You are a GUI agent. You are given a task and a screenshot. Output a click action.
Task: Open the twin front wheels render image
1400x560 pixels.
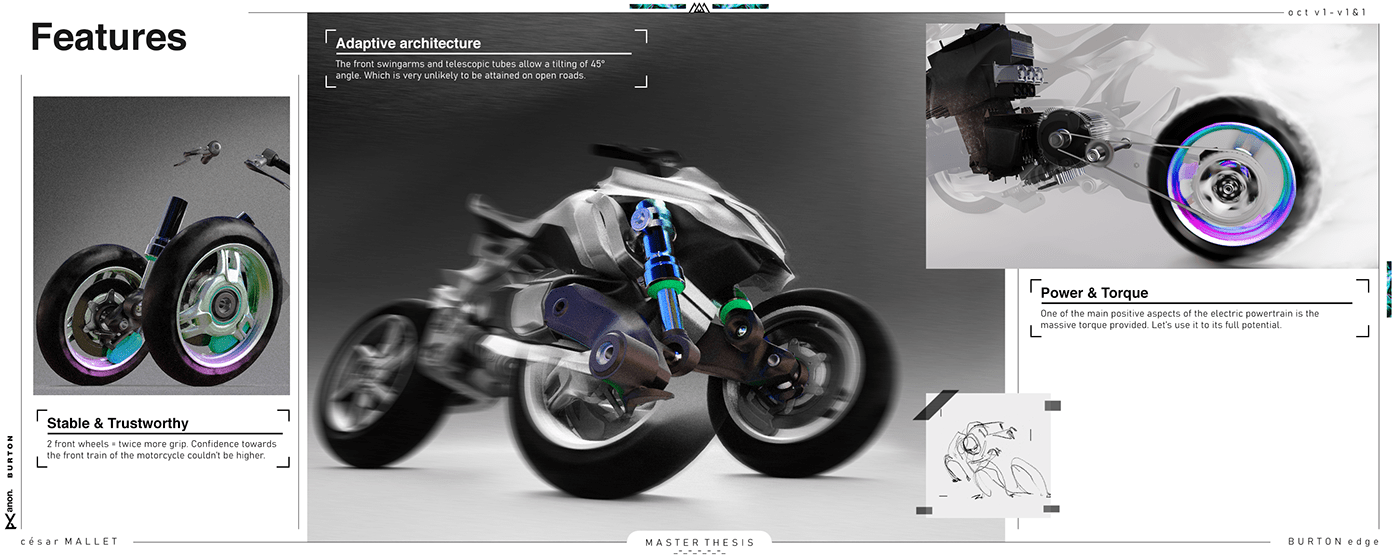(x=162, y=245)
